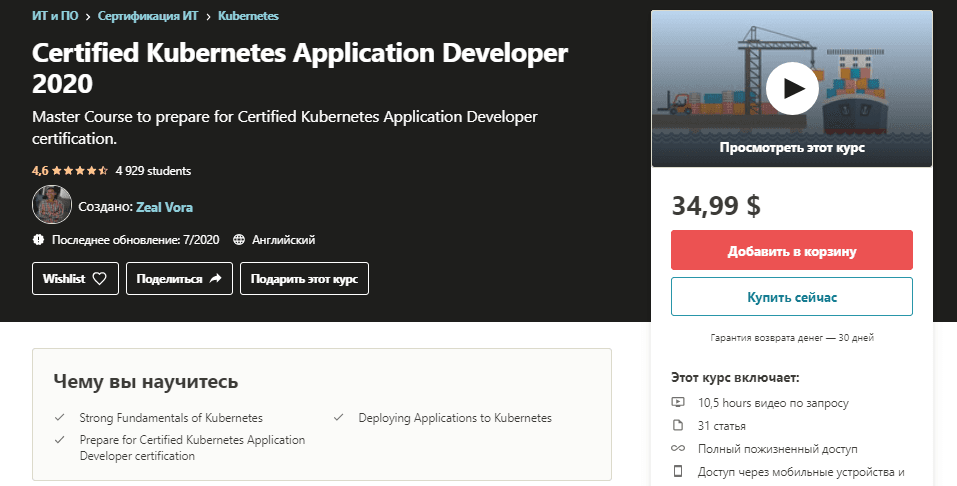Image resolution: width=957 pixels, height=486 pixels.
Task: Click checkmark beside Prepare for Certified
Action: click(60, 440)
